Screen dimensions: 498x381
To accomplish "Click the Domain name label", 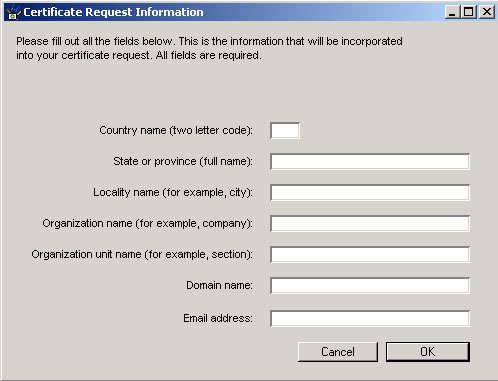I will (x=219, y=285).
